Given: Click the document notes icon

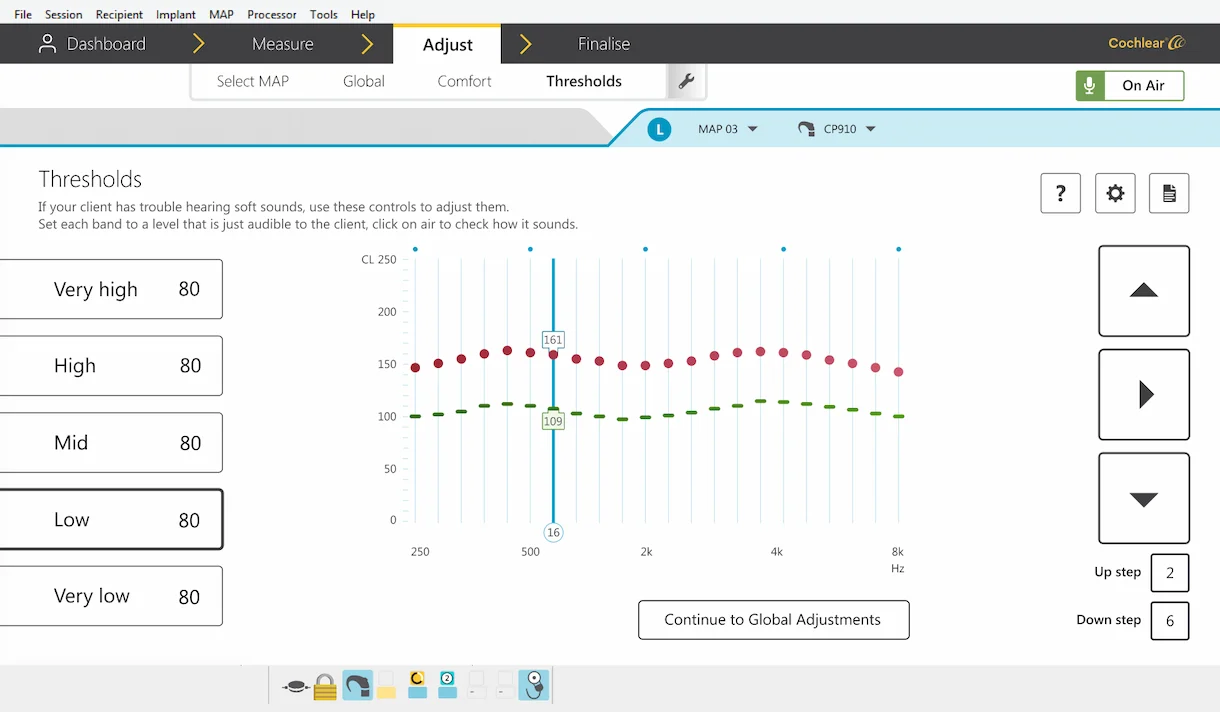Looking at the screenshot, I should point(1168,193).
